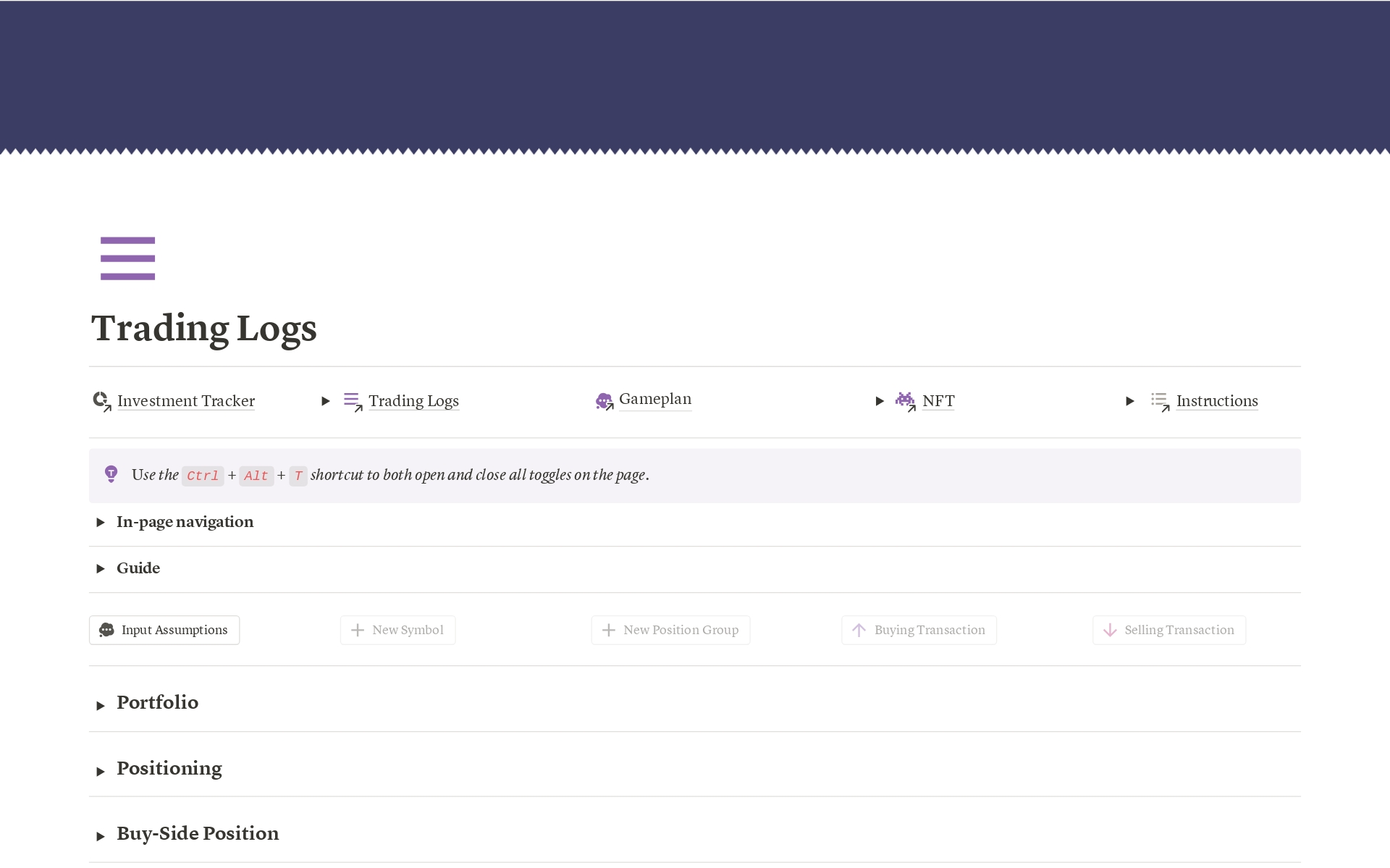Screen dimensions: 1390x868
Task: Expand the In-page navigation toggle
Action: (x=101, y=523)
